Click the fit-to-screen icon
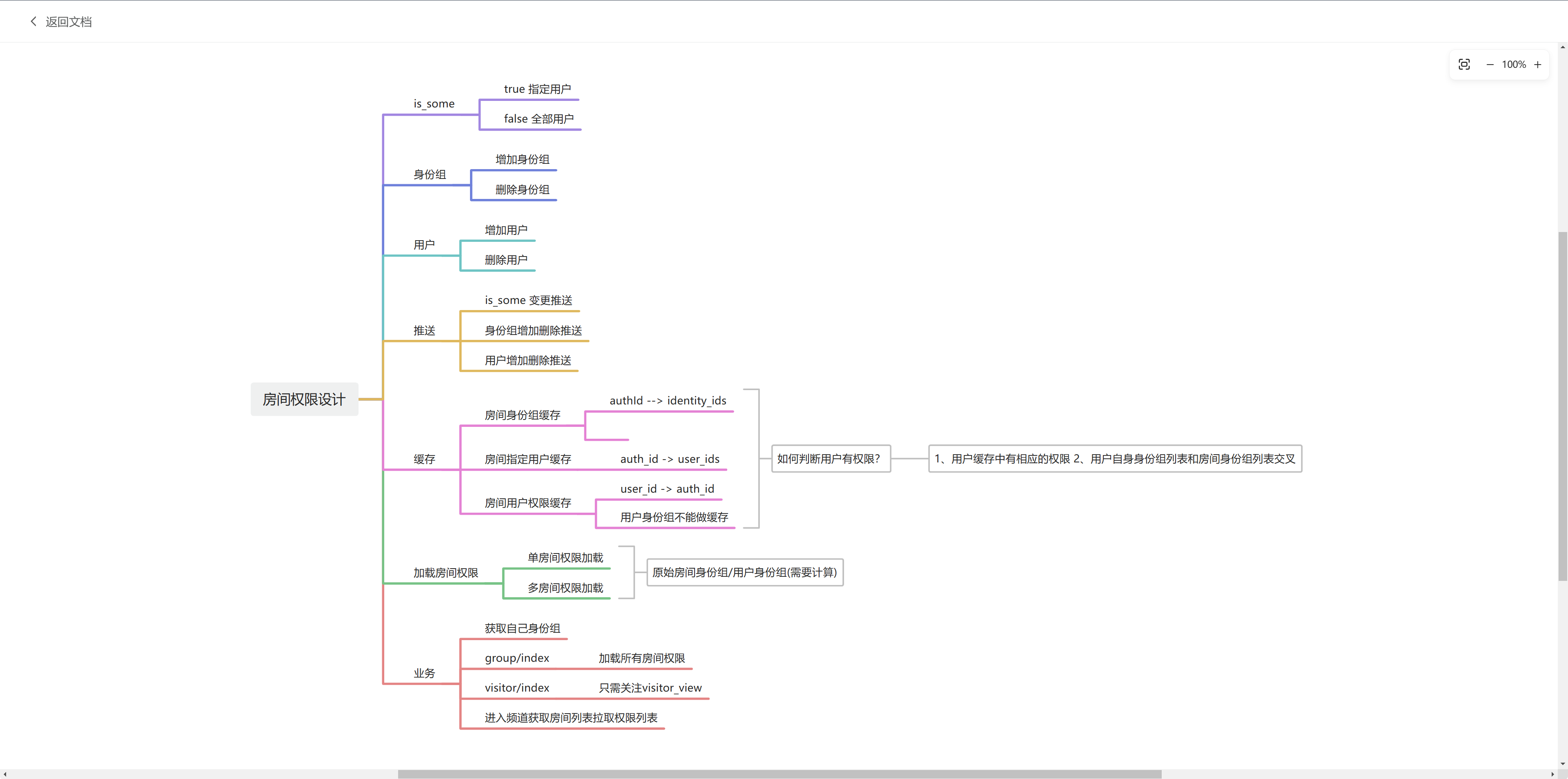 pos(1464,65)
